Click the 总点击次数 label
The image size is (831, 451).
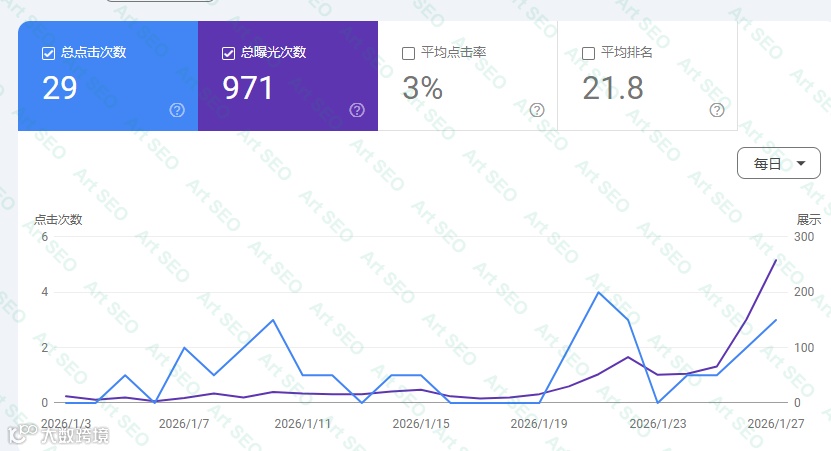click(93, 52)
